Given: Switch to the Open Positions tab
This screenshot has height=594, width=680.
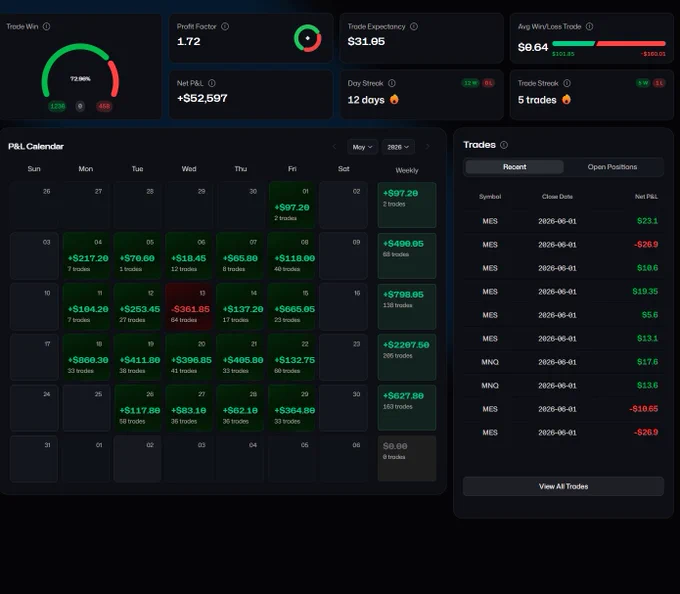Looking at the screenshot, I should pyautogui.click(x=612, y=167).
